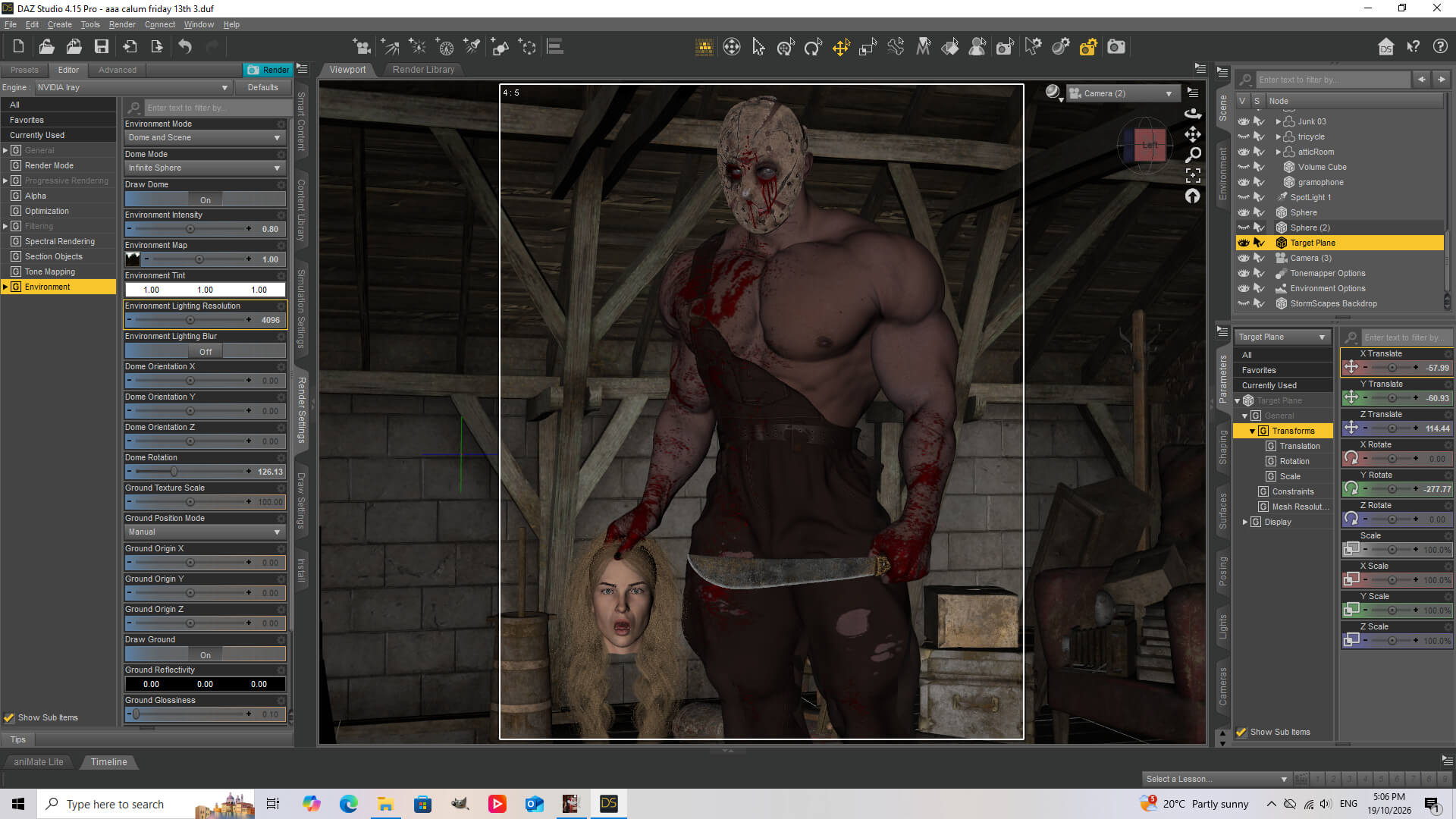The height and width of the screenshot is (819, 1456).
Task: Click the Defaults button
Action: tap(262, 87)
